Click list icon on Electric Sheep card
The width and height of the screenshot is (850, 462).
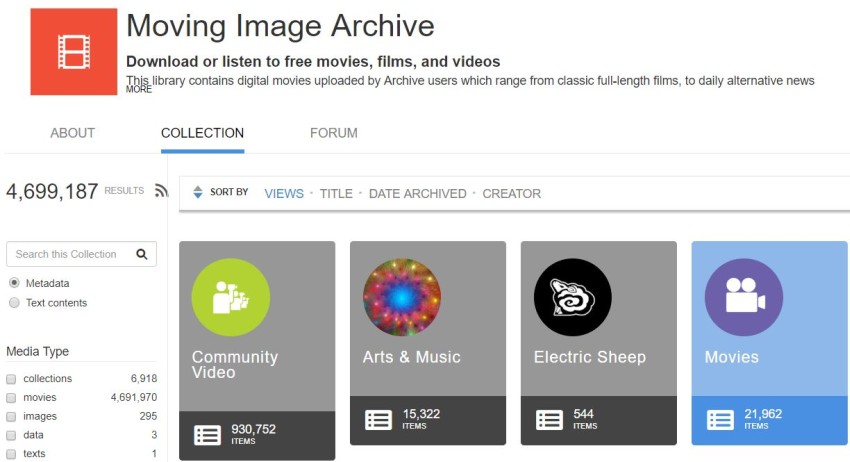549,420
